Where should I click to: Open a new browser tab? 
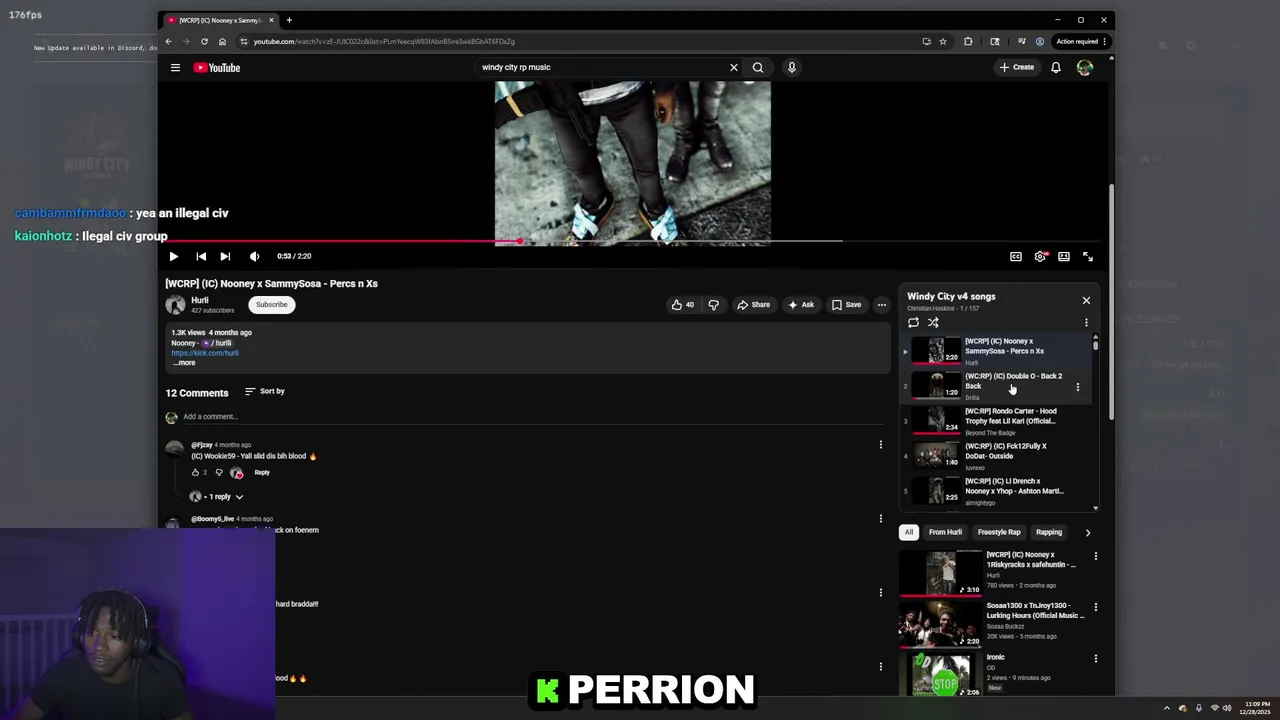click(289, 20)
